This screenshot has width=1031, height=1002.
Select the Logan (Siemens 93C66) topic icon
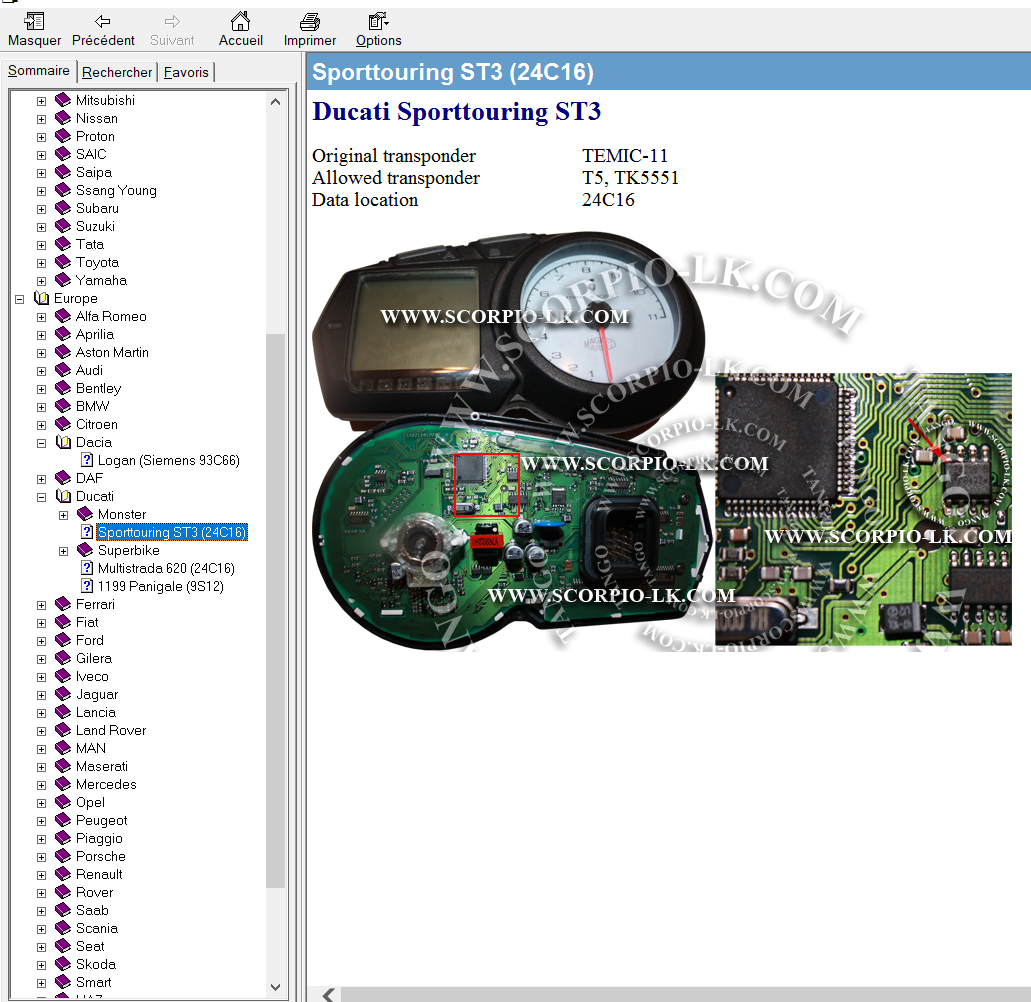point(87,461)
